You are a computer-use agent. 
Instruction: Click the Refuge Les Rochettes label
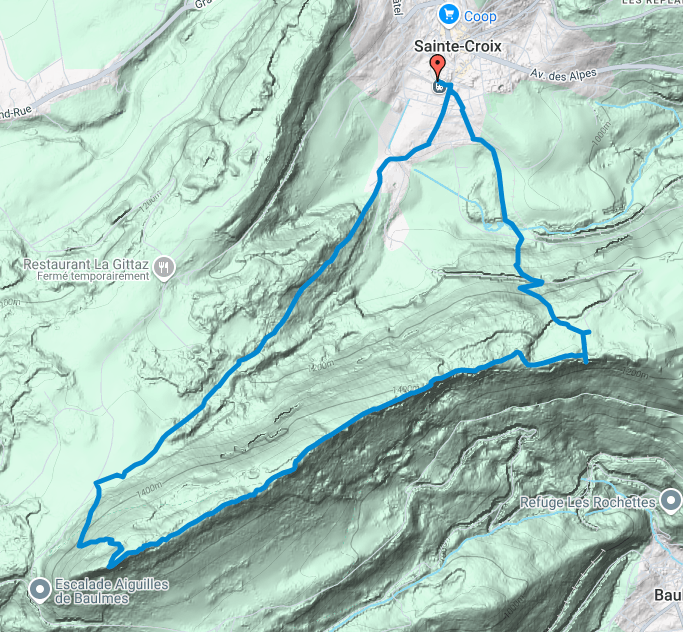point(588,503)
